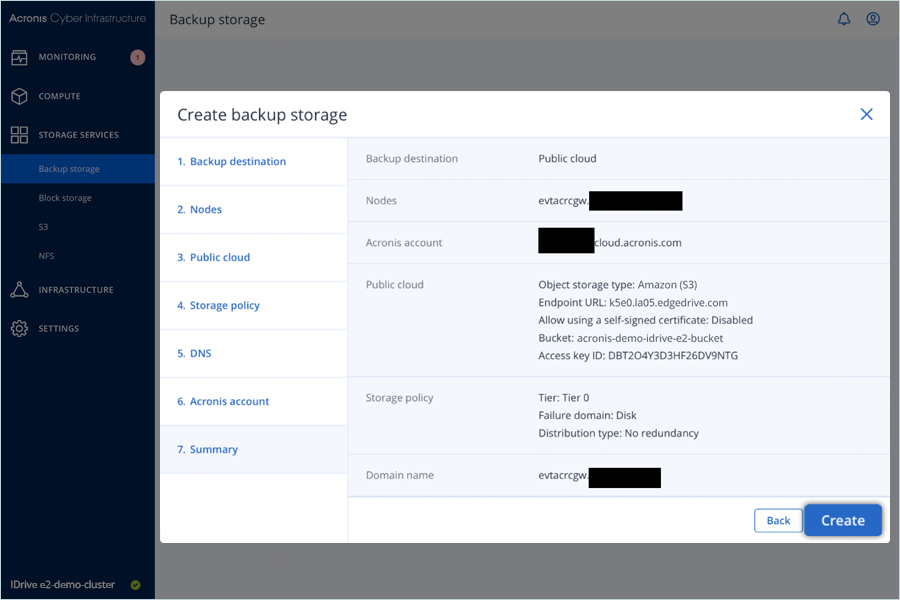Click the Monitoring alert badge
900x600 pixels.
click(x=137, y=57)
